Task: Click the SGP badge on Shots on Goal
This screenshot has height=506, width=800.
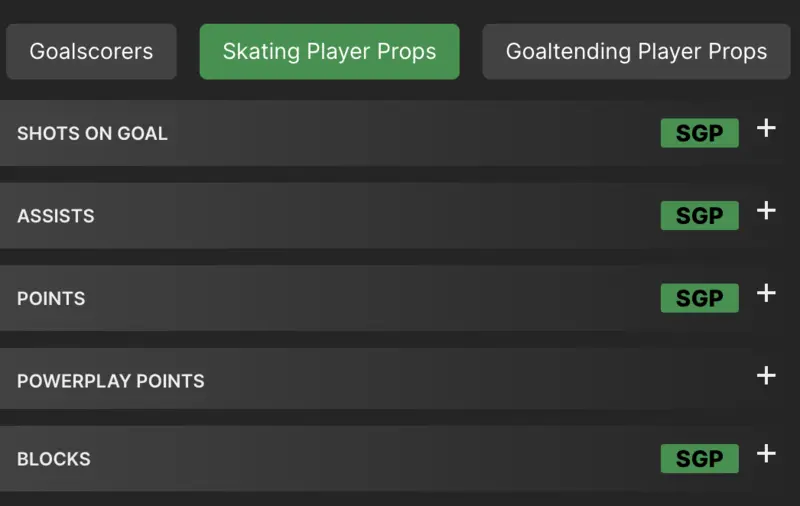Action: 699,133
